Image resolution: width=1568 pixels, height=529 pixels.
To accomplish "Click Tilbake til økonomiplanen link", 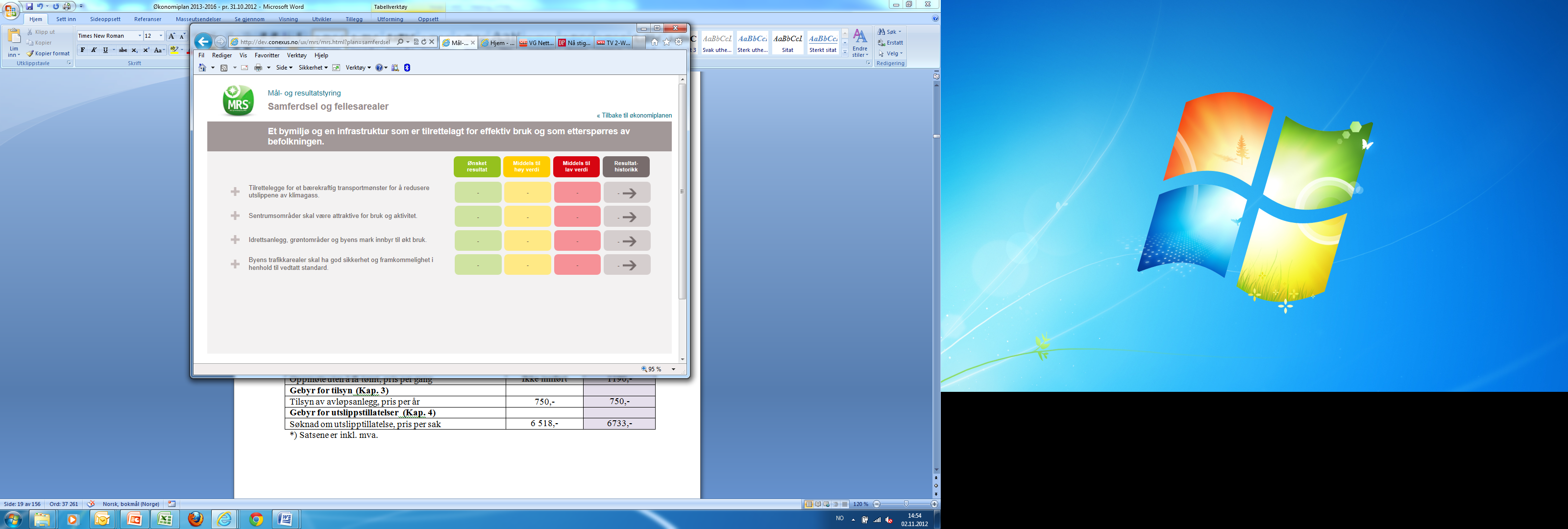I will [x=634, y=115].
